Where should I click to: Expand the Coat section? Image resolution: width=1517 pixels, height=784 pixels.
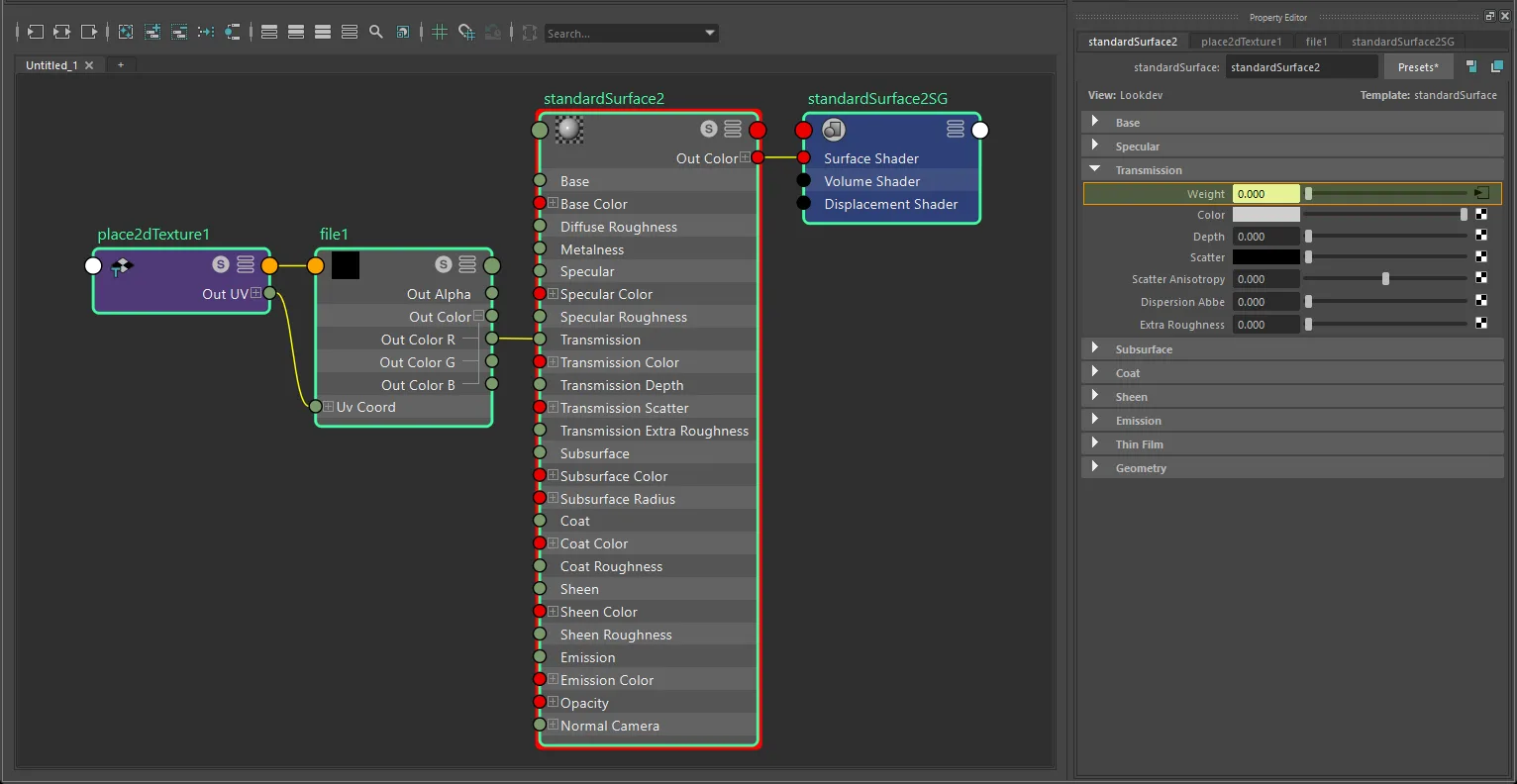click(1095, 371)
